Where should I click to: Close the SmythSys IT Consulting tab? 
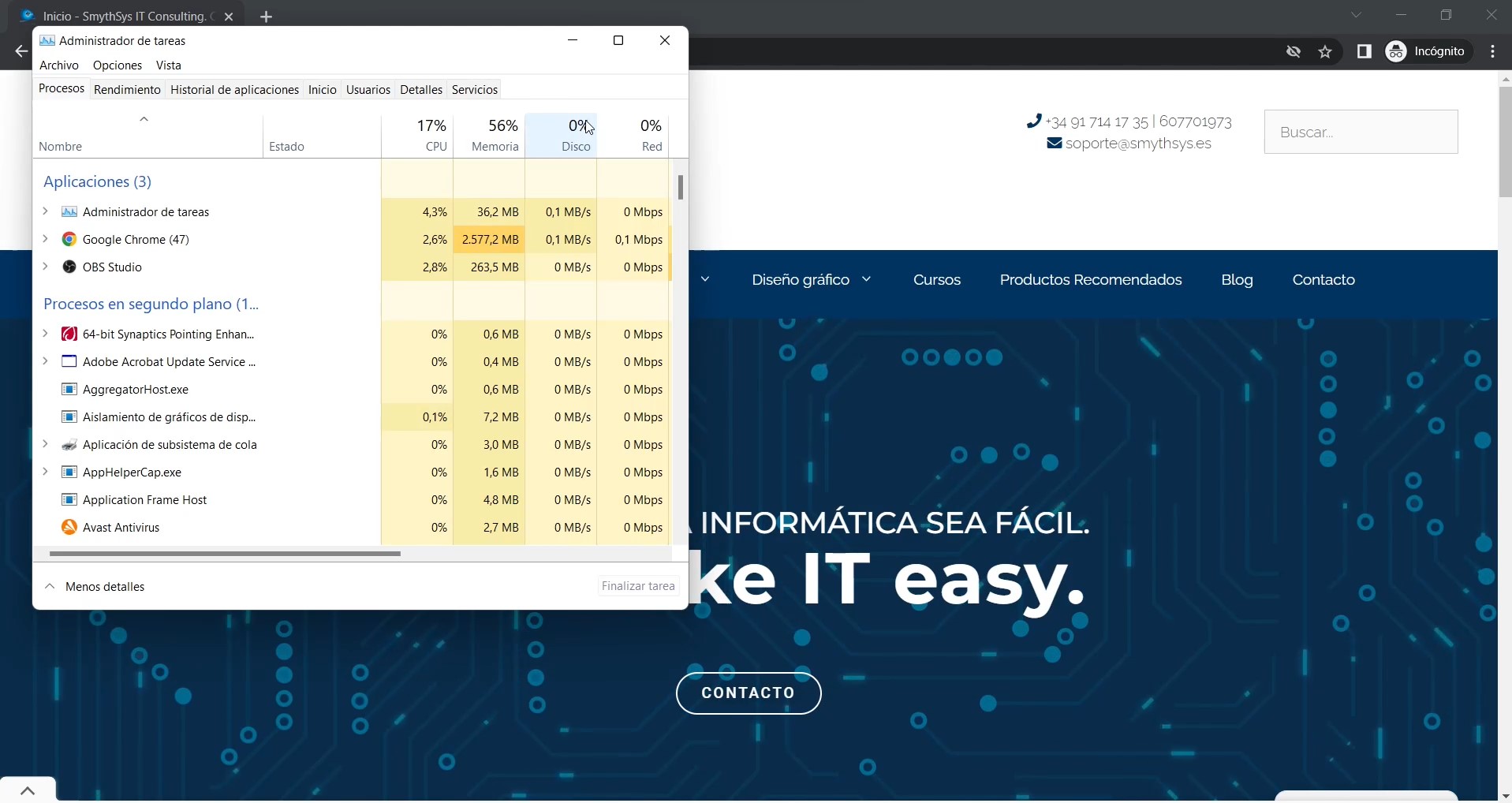click(229, 17)
